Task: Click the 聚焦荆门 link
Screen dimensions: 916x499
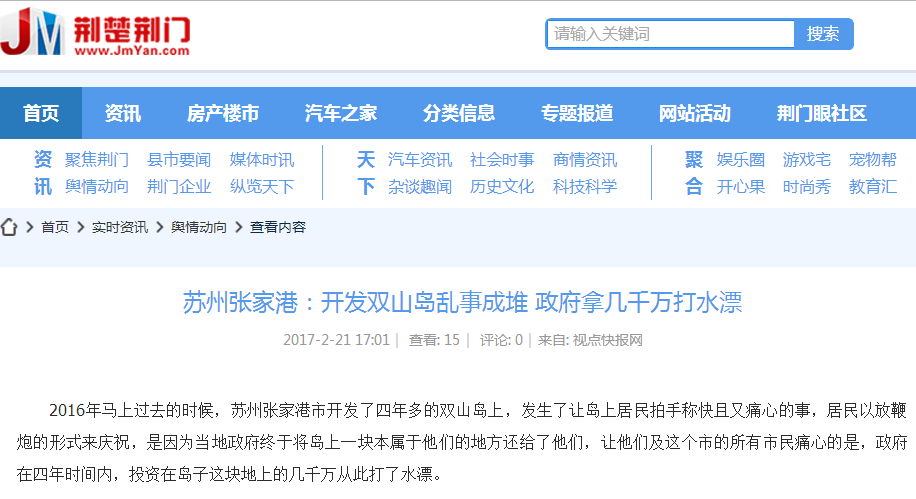Action: tap(97, 160)
